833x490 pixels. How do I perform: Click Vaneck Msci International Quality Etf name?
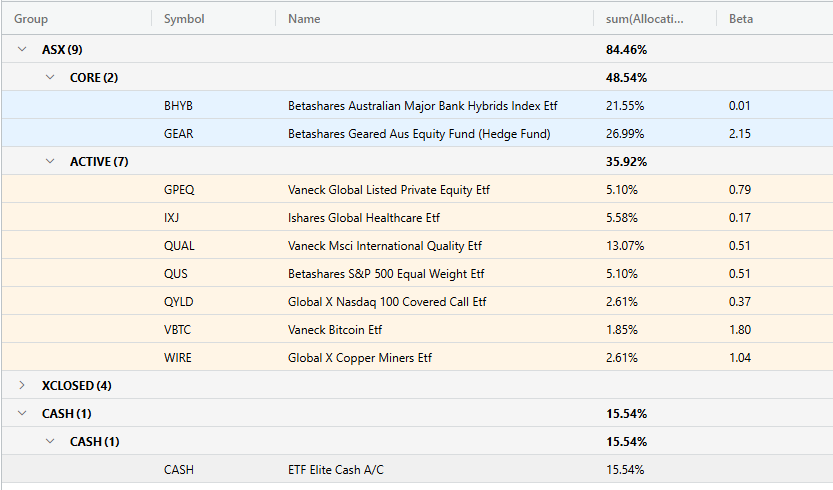pyautogui.click(x=385, y=246)
